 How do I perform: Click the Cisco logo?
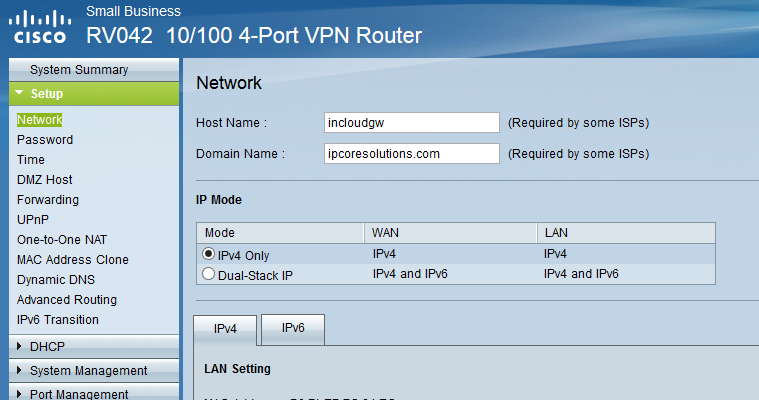40,27
